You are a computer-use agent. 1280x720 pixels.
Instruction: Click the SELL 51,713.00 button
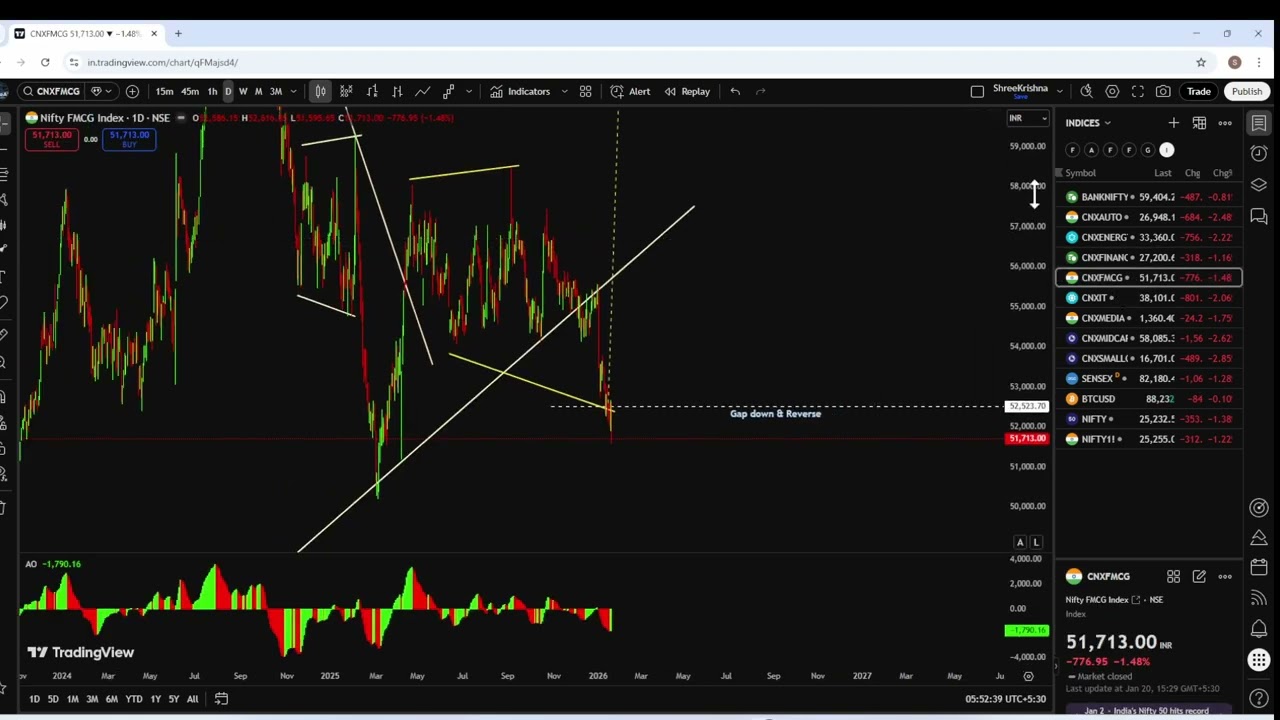click(52, 139)
